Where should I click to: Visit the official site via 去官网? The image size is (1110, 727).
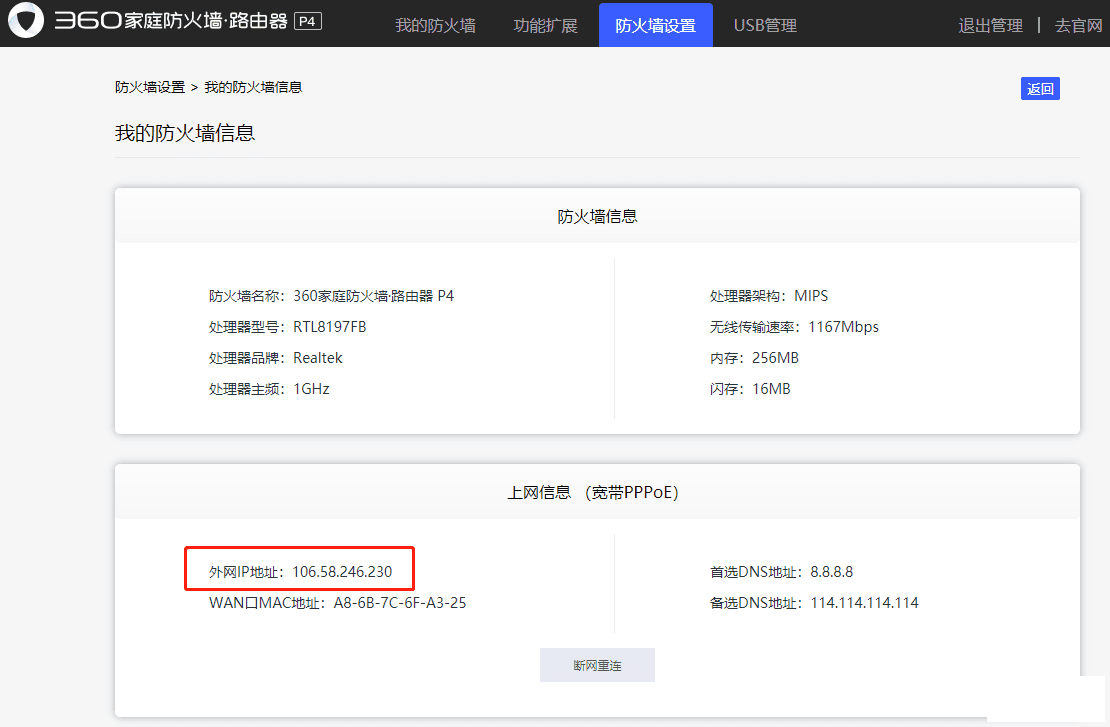point(1078,25)
